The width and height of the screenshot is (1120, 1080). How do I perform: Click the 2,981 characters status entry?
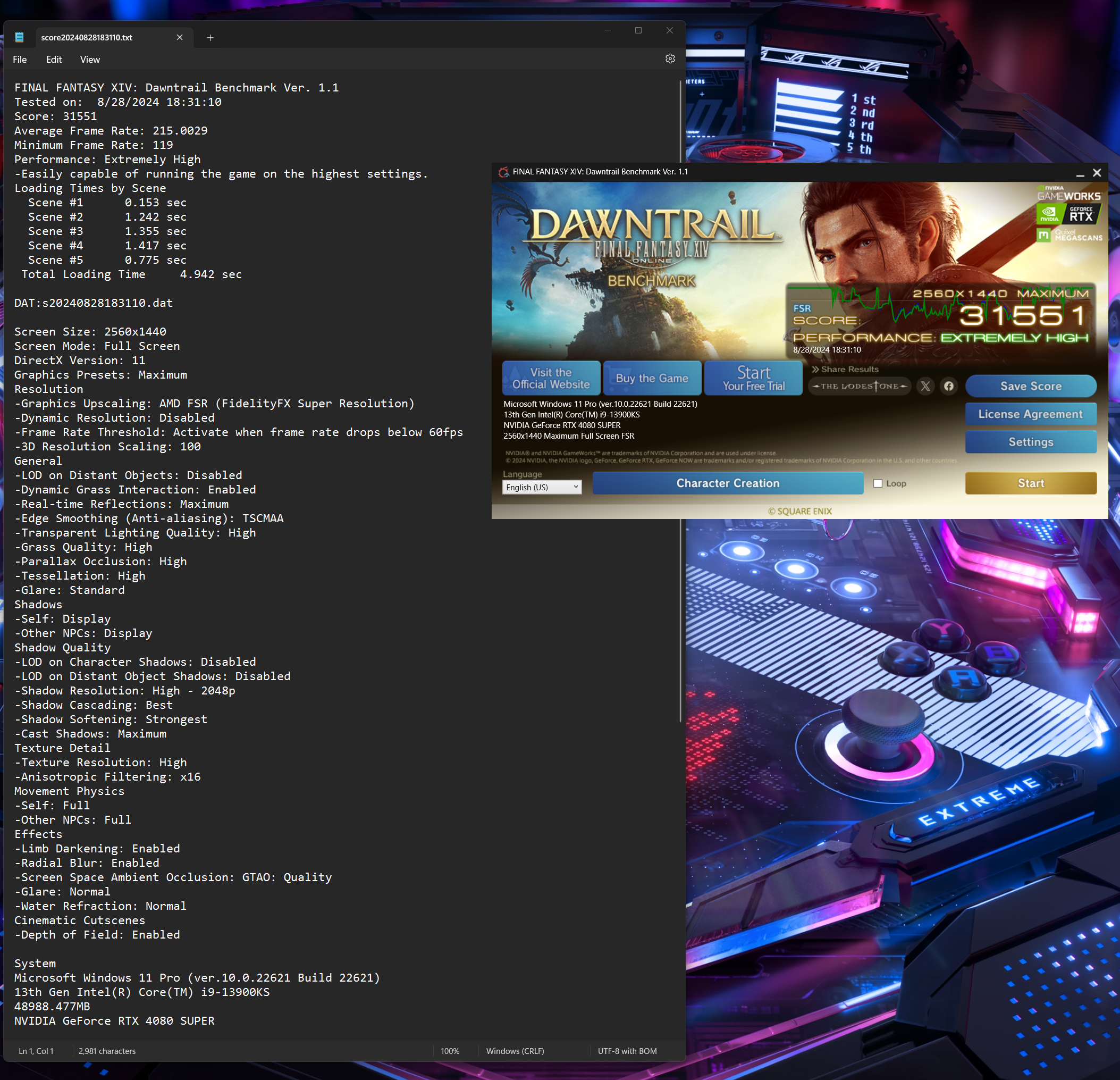coord(107,1051)
